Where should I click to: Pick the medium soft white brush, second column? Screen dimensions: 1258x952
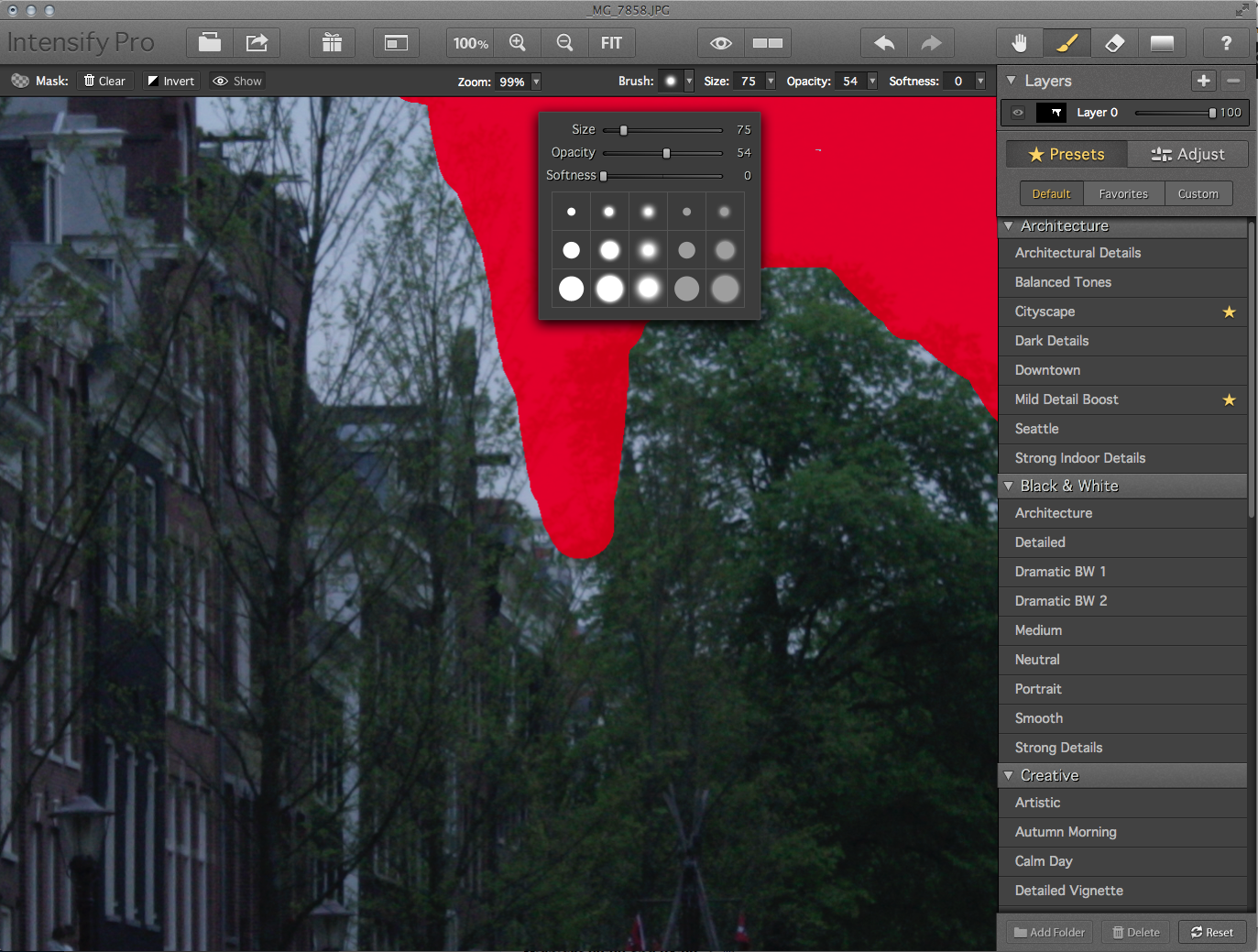609,250
